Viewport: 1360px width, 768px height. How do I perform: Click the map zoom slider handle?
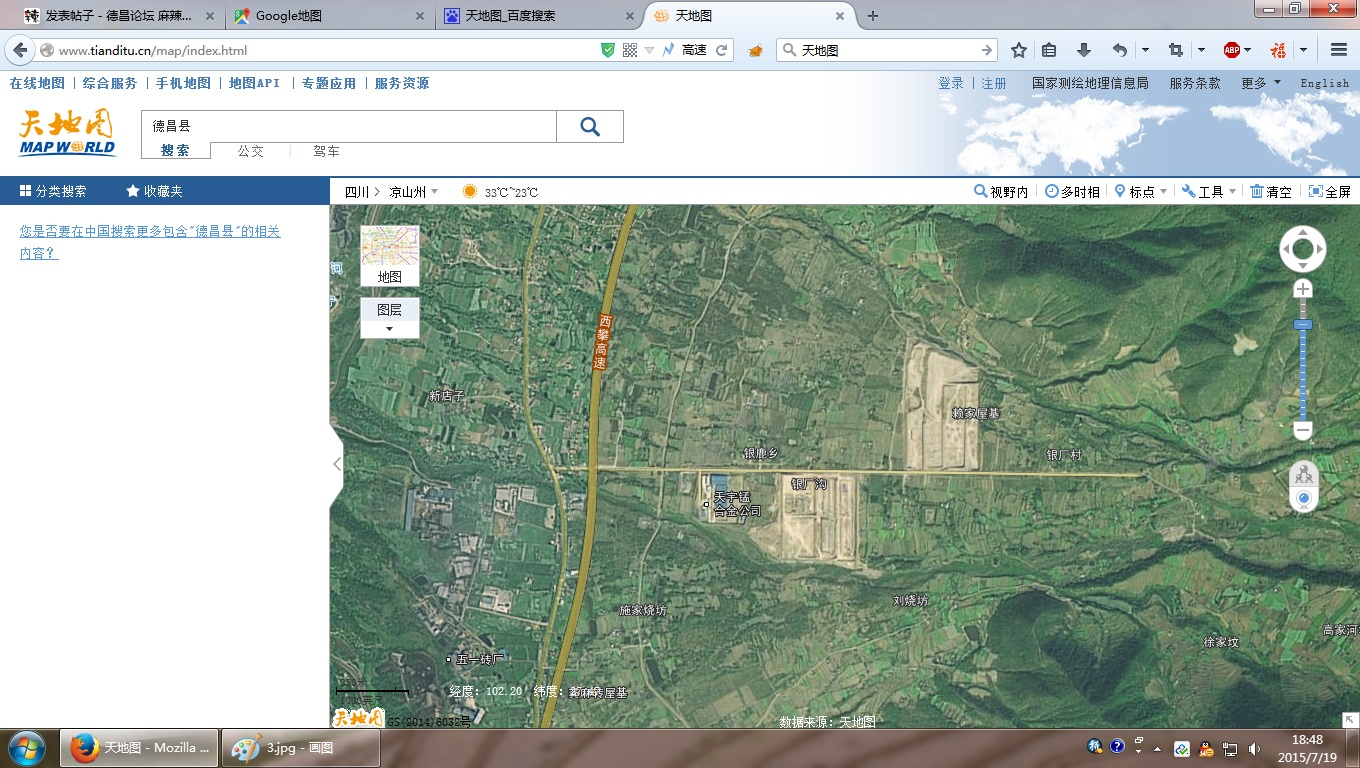[1302, 325]
